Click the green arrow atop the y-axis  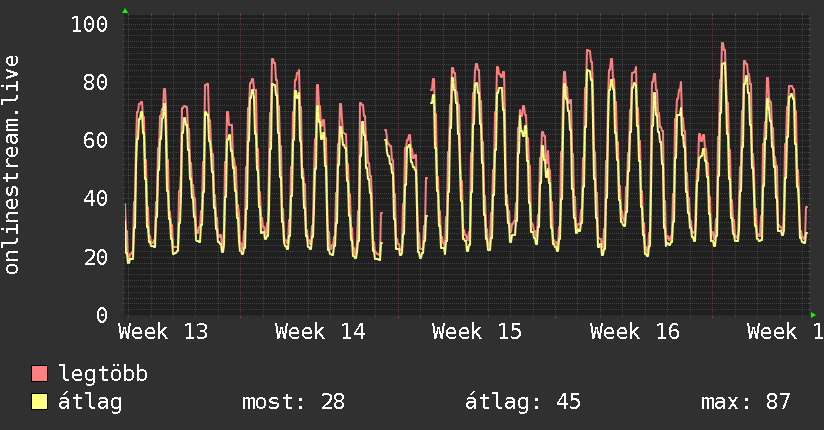click(125, 11)
